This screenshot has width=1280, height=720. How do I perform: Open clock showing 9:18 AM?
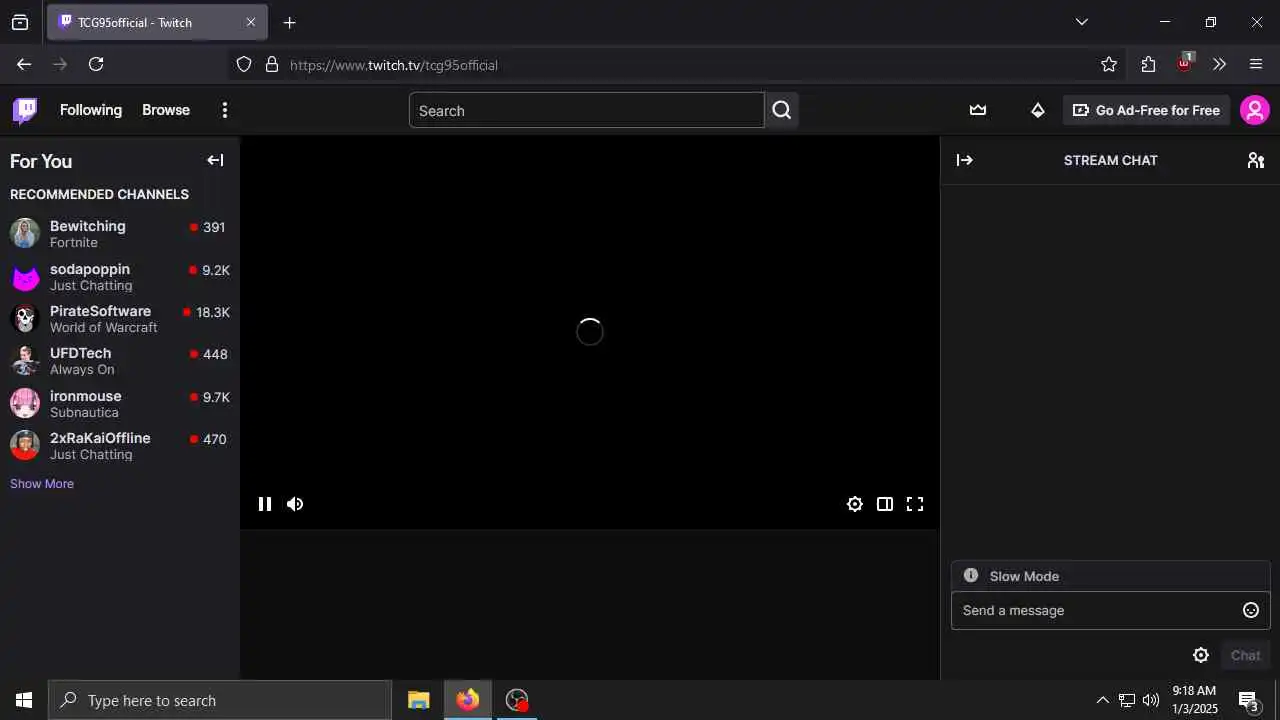click(1195, 700)
